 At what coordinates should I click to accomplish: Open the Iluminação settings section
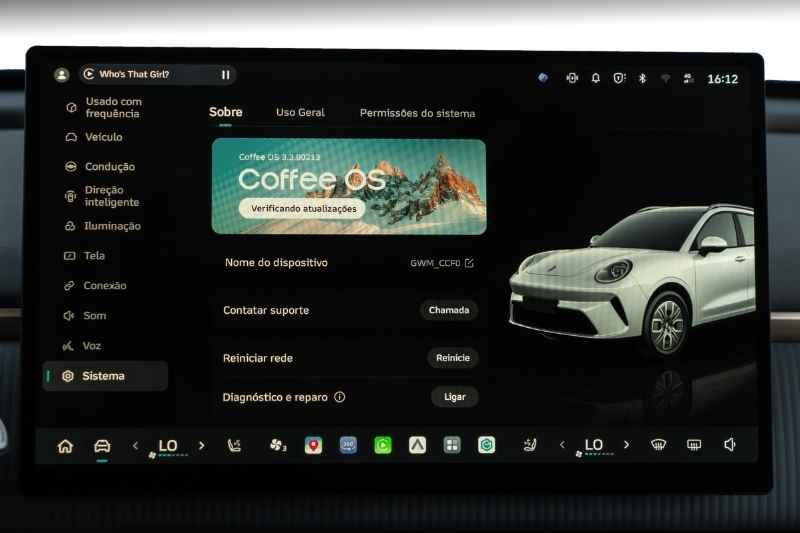click(x=103, y=226)
